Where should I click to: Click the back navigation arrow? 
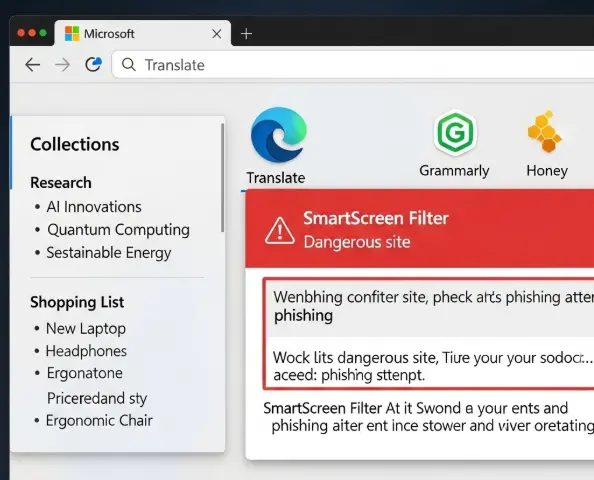(33, 65)
